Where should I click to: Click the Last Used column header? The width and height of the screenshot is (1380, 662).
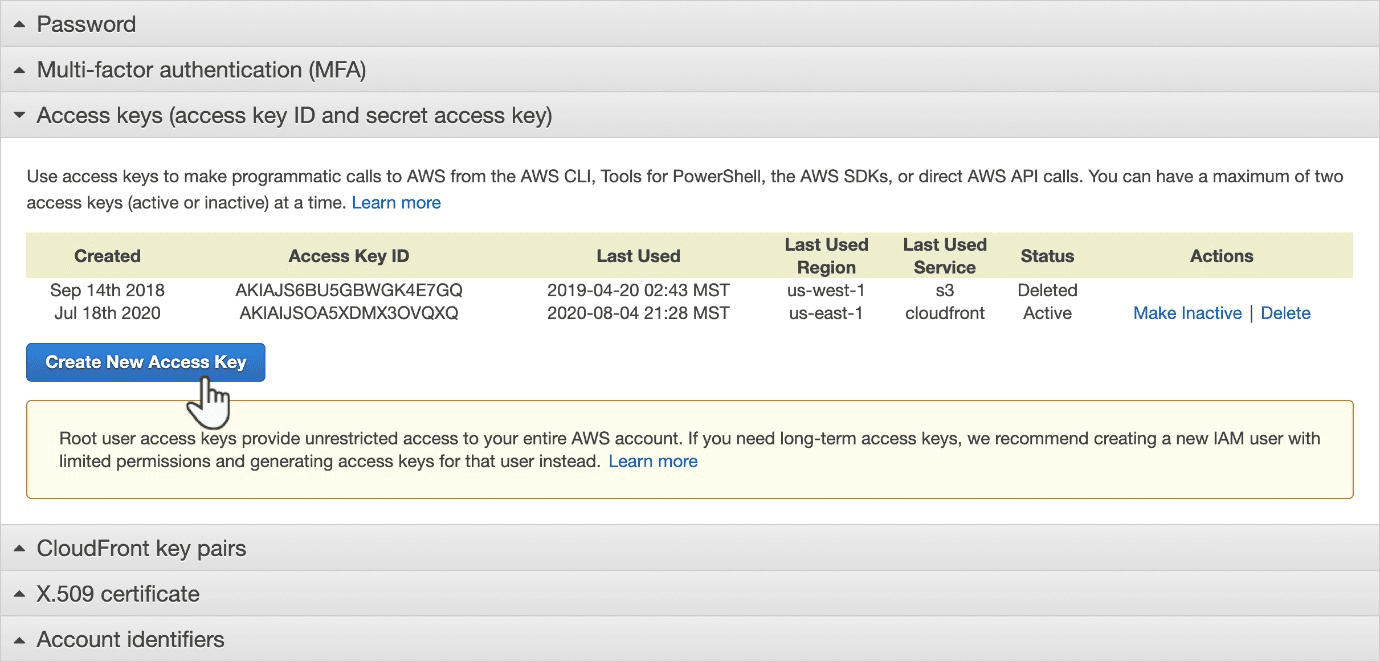coord(638,256)
